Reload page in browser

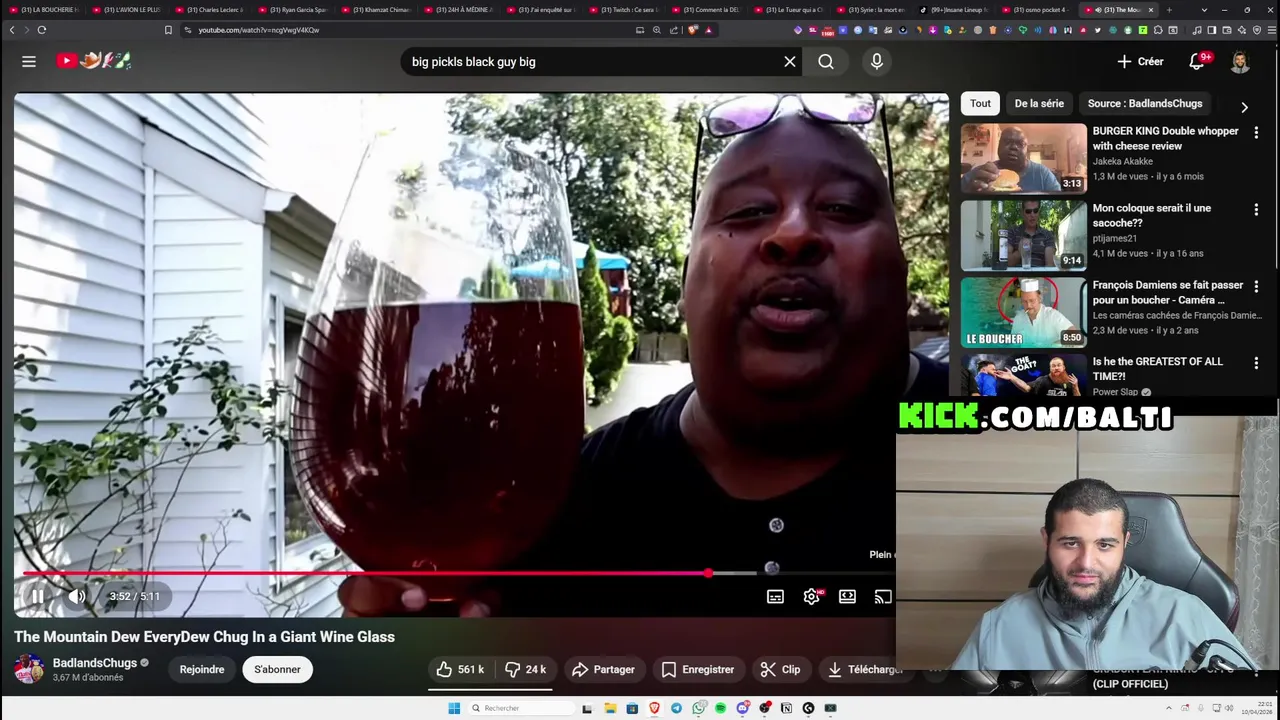point(41,30)
